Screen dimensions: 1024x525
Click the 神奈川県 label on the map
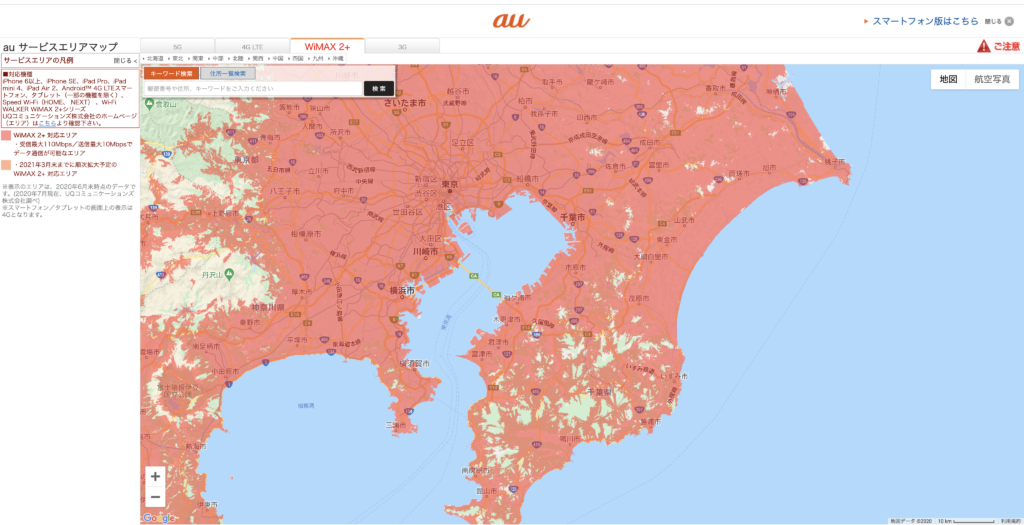point(268,307)
